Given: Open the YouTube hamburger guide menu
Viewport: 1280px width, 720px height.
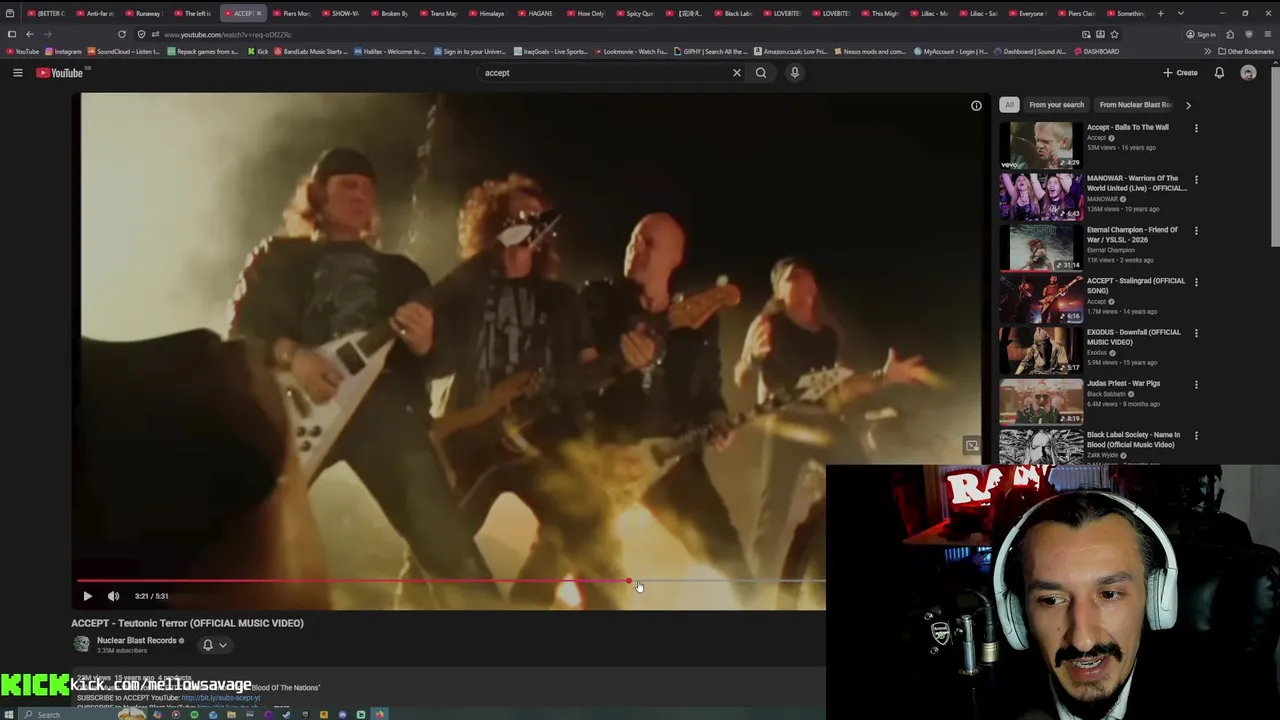Looking at the screenshot, I should (x=17, y=72).
